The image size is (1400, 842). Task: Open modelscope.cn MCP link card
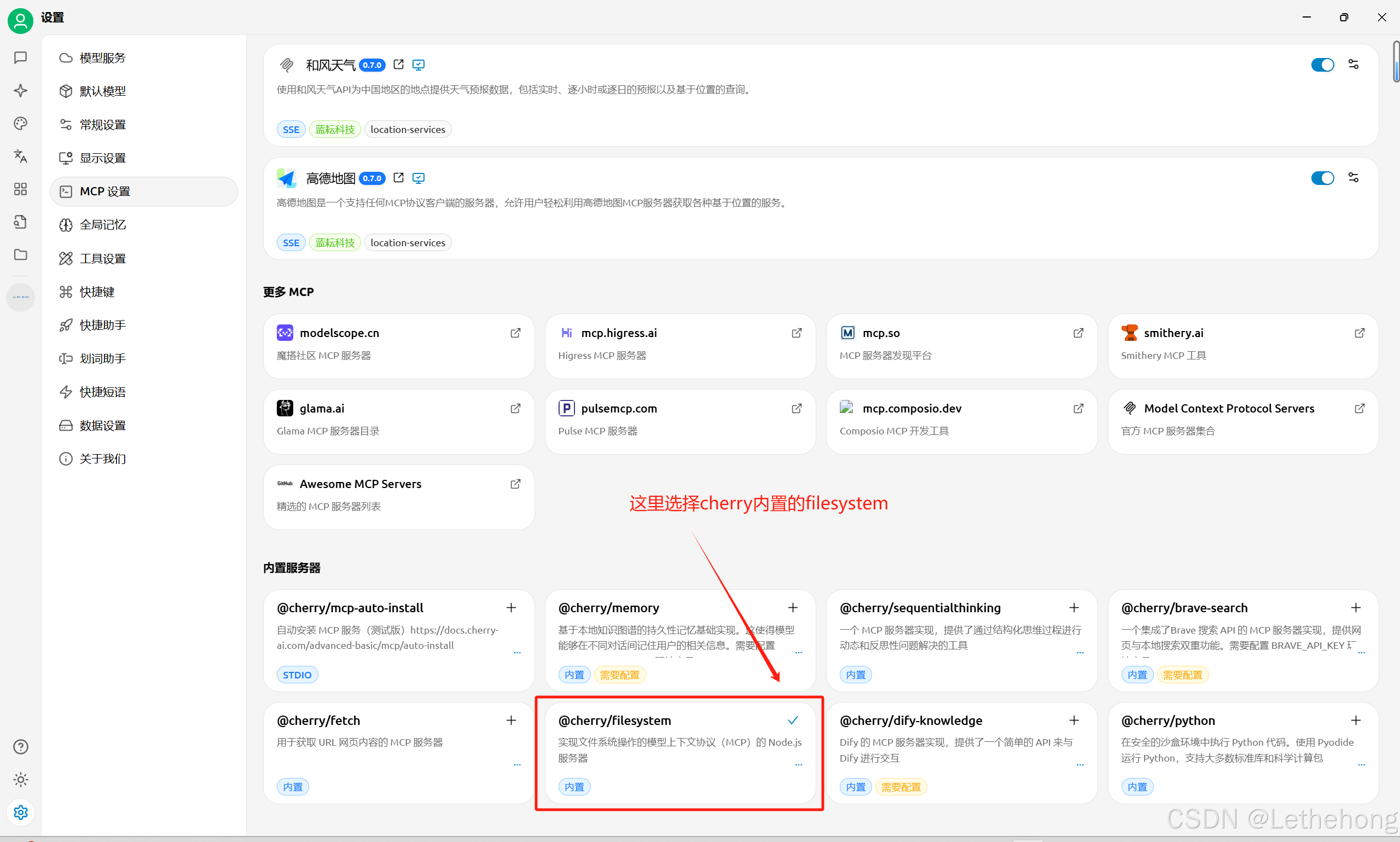click(399, 346)
